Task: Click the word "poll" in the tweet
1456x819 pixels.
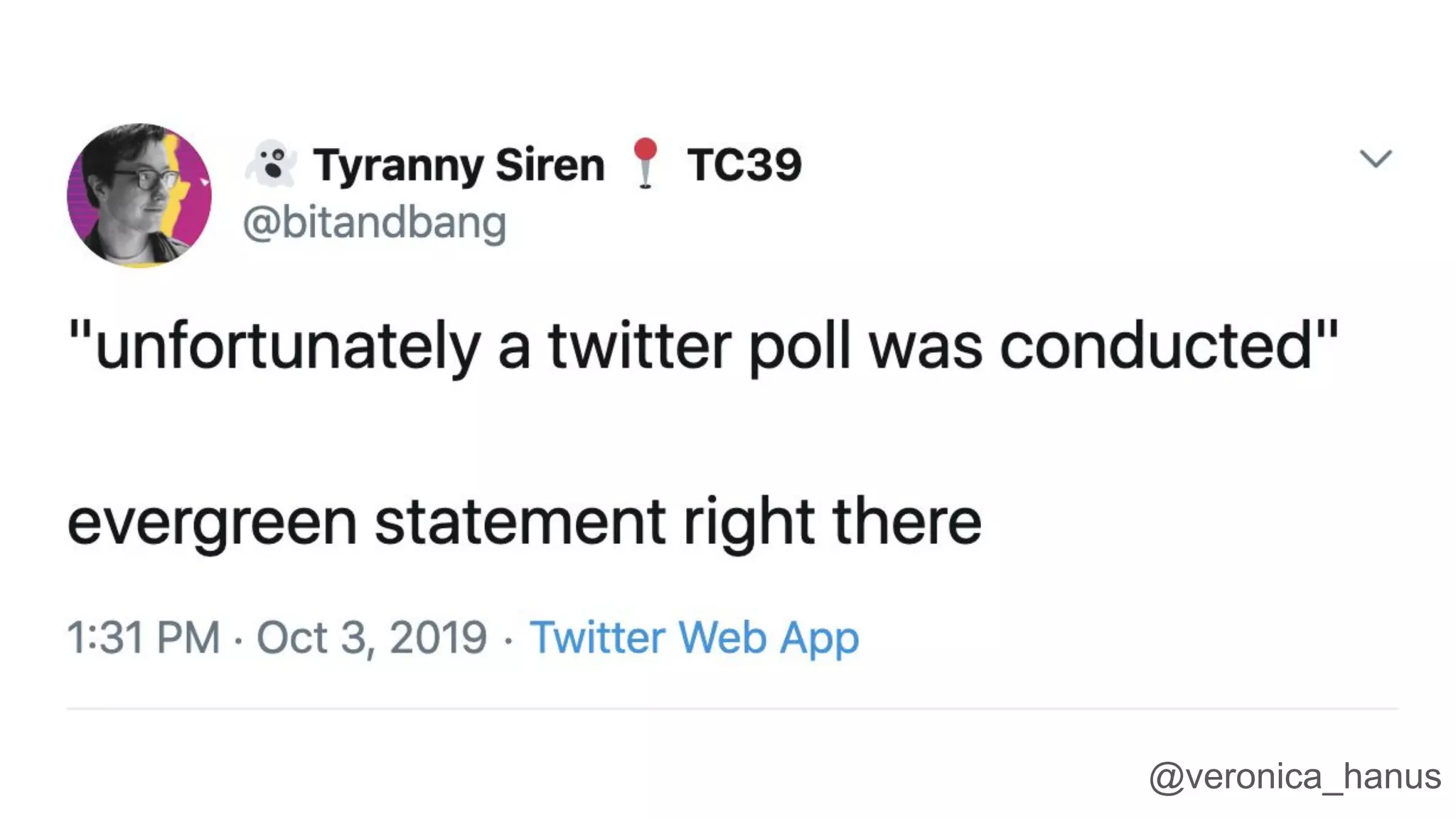Action: pyautogui.click(x=799, y=347)
